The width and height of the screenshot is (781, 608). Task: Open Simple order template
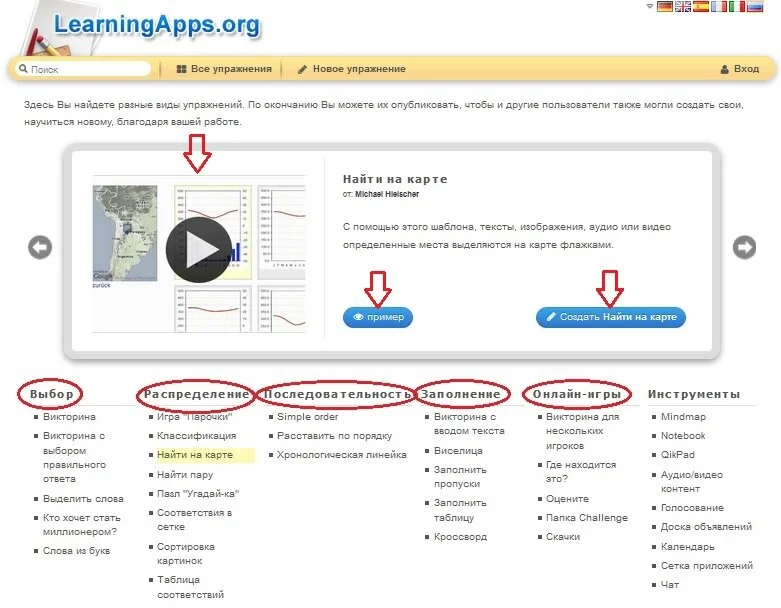pos(307,417)
